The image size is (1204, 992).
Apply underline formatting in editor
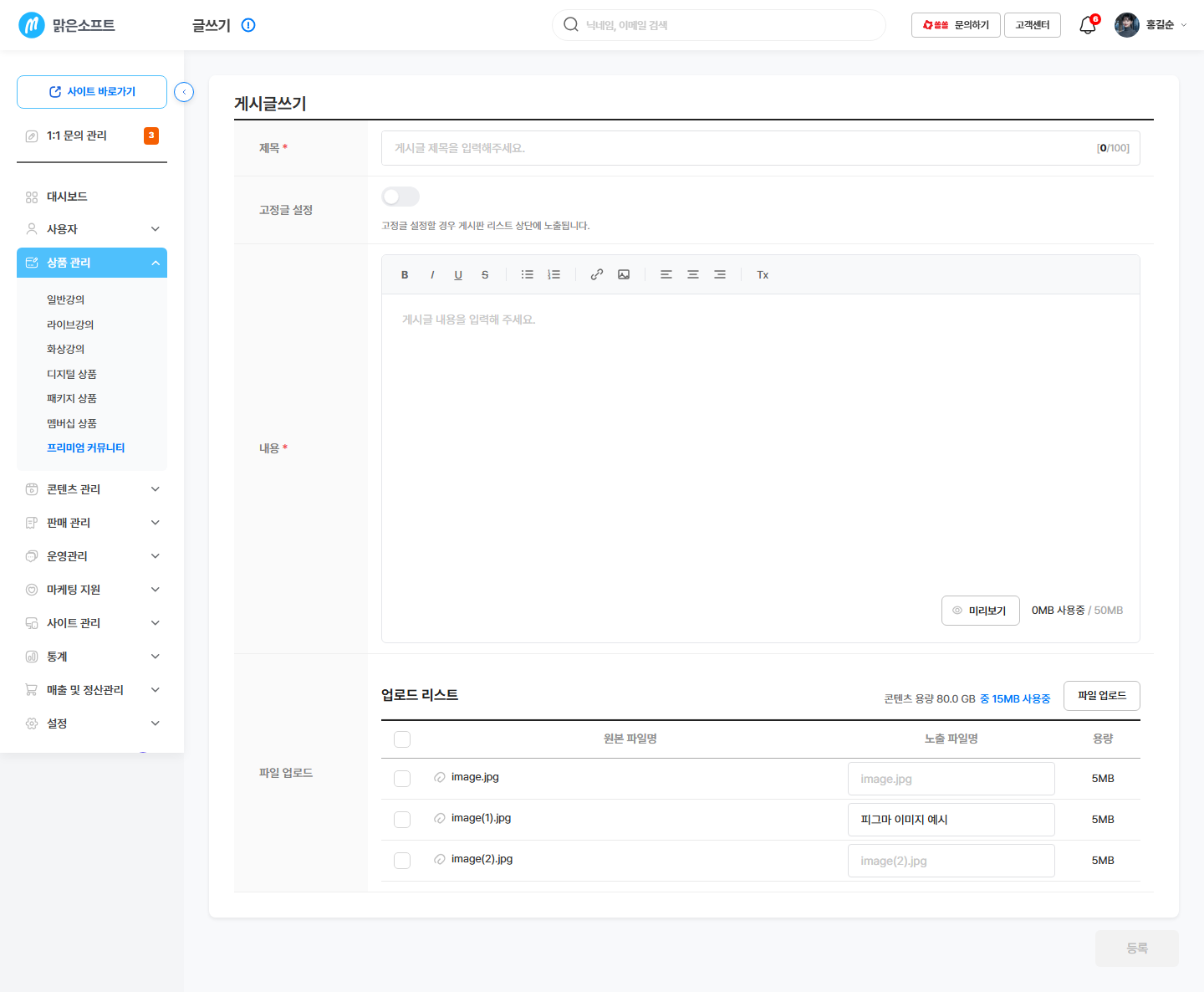pos(458,274)
